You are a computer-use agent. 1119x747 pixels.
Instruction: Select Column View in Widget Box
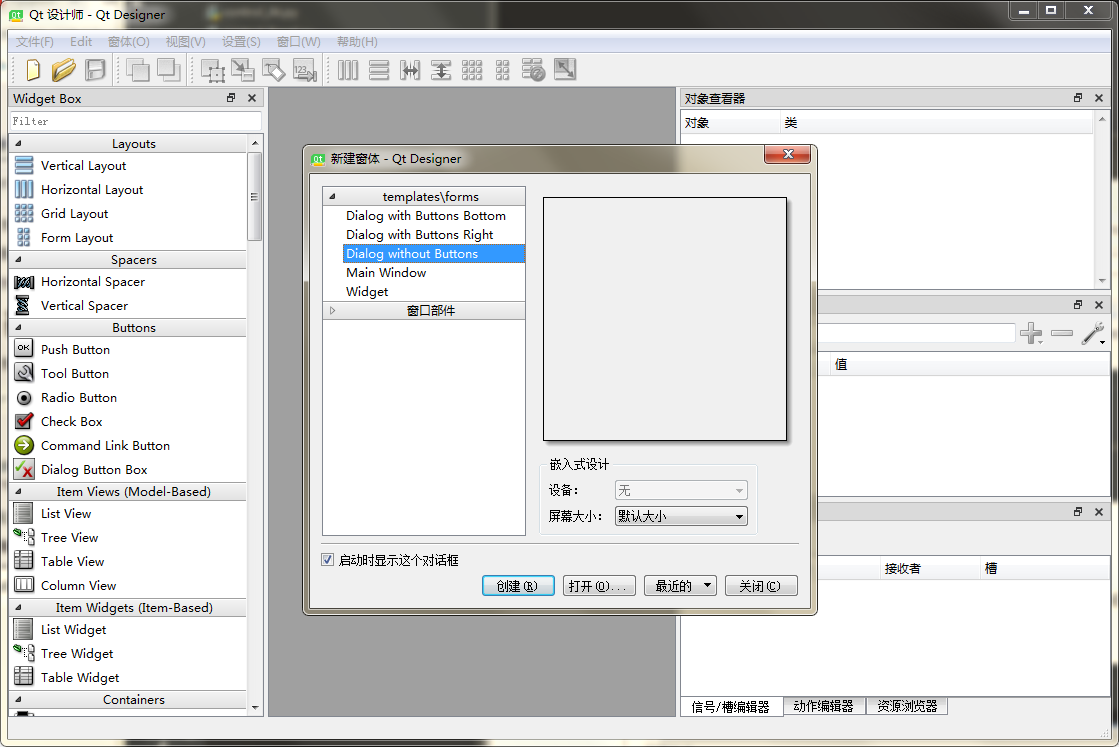(x=79, y=585)
